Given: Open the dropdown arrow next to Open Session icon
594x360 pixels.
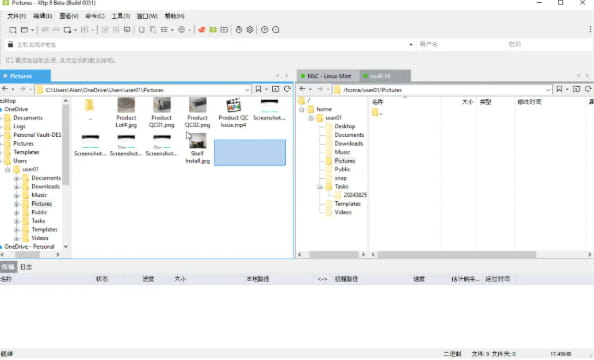Looking at the screenshot, I should pos(32,30).
